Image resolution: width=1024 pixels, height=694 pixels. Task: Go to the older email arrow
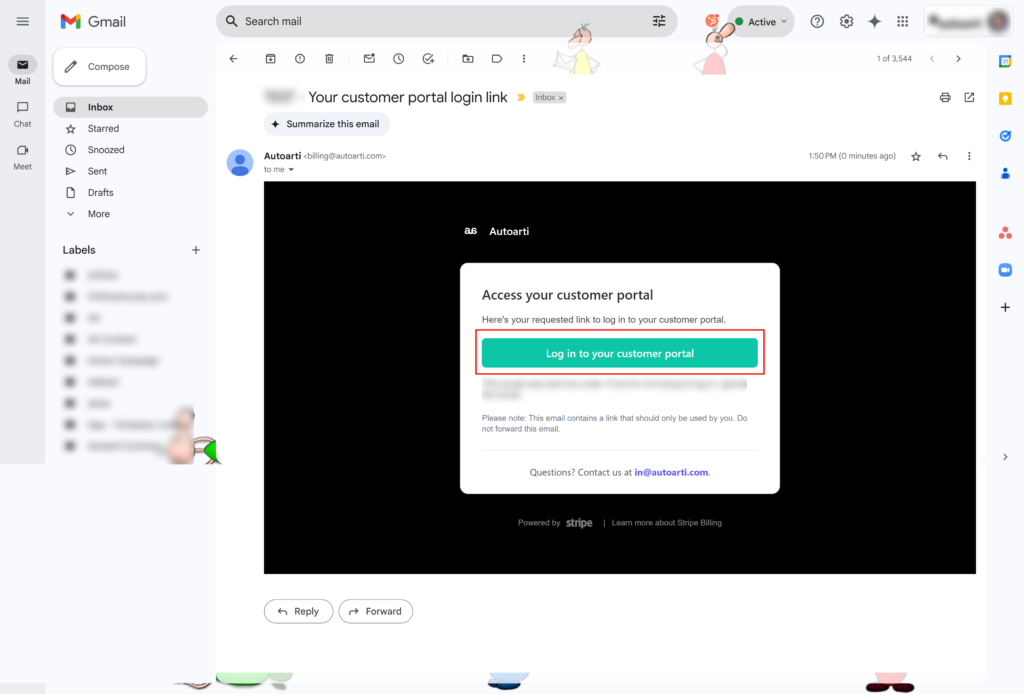coord(958,59)
